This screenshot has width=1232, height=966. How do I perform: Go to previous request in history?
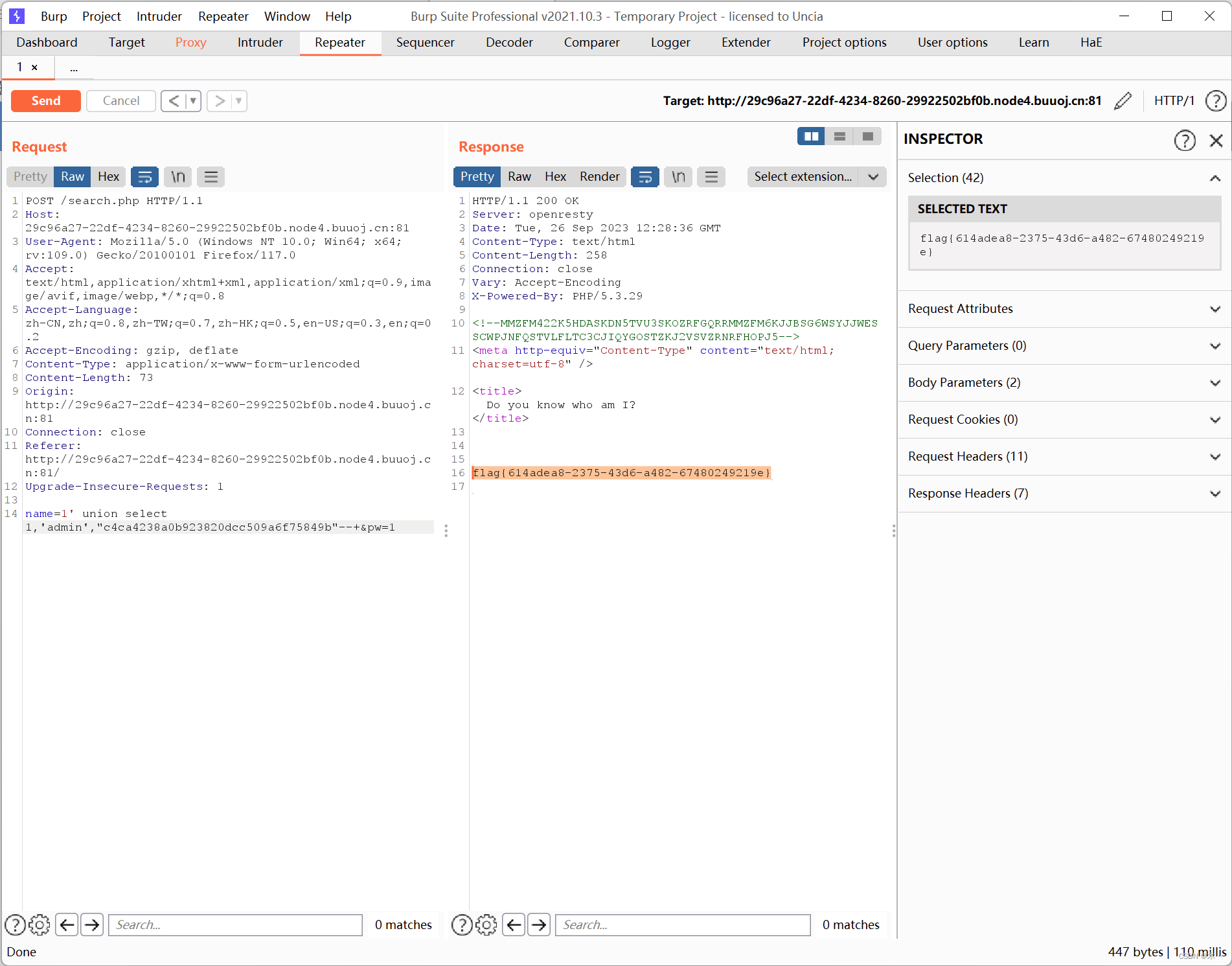click(x=173, y=101)
